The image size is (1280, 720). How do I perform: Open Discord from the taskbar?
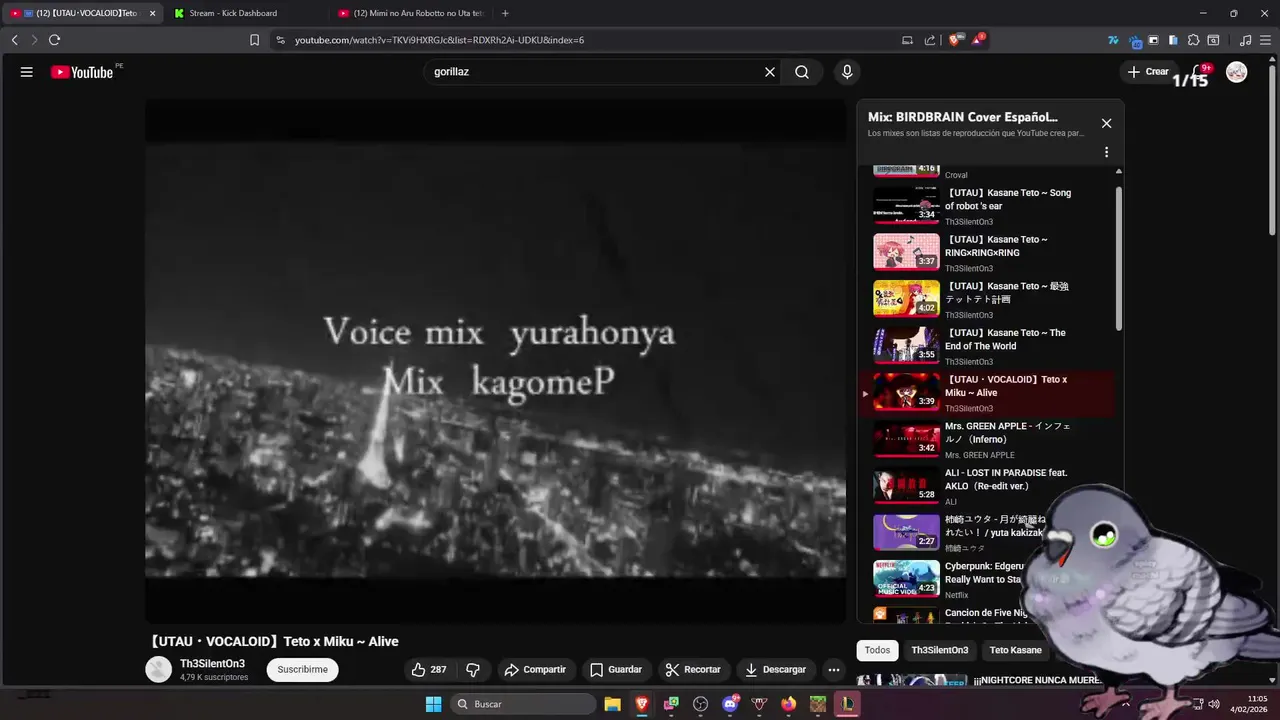pyautogui.click(x=730, y=704)
